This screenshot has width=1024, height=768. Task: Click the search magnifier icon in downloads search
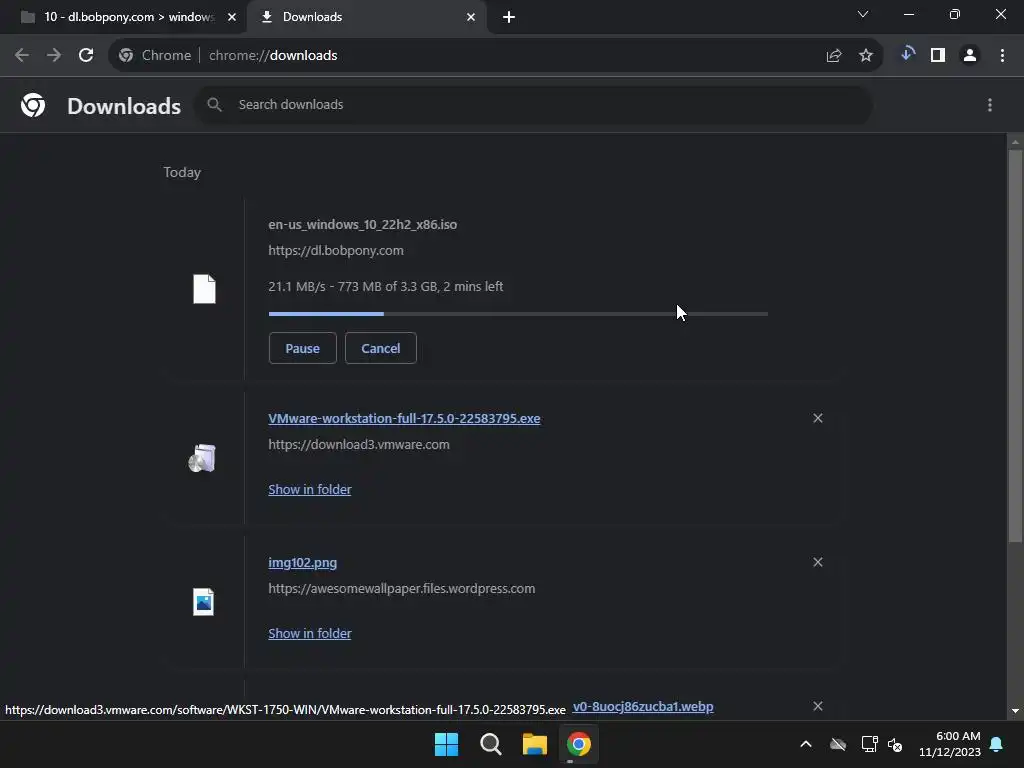point(214,104)
